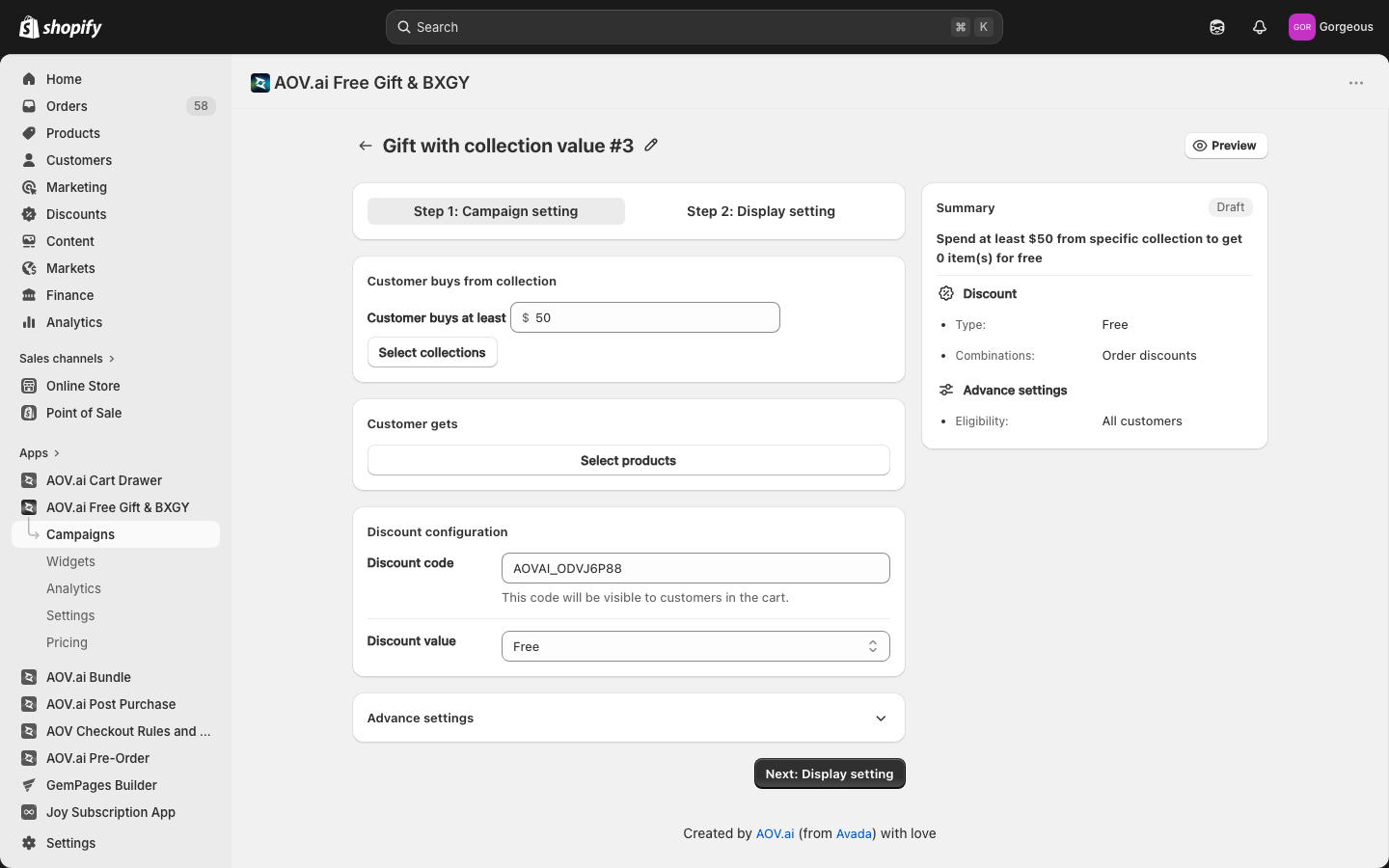Click the Select collections button

[x=432, y=352]
